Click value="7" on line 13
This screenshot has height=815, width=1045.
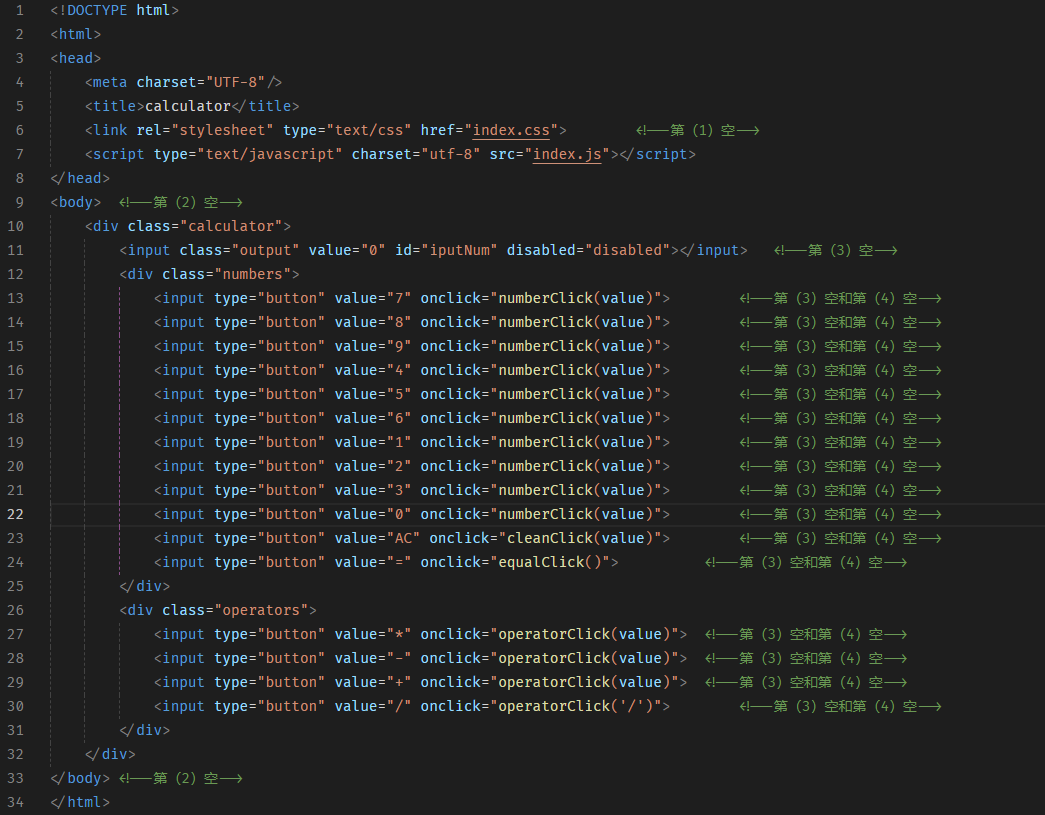(x=373, y=298)
